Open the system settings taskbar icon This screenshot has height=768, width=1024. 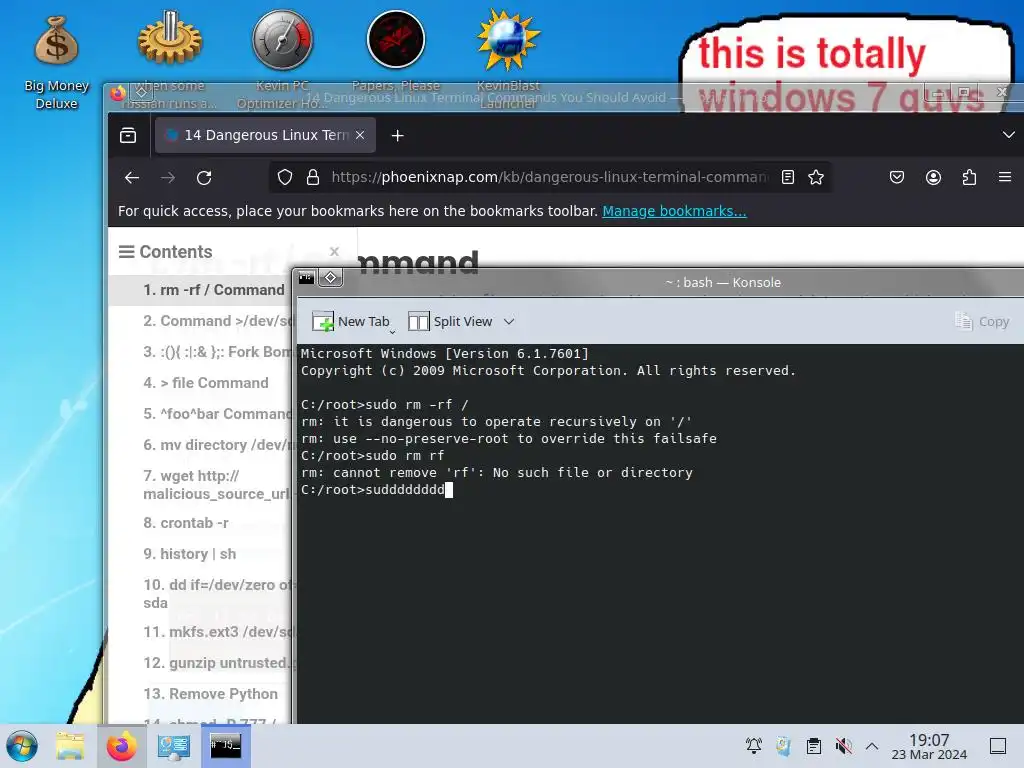pyautogui.click(x=173, y=746)
